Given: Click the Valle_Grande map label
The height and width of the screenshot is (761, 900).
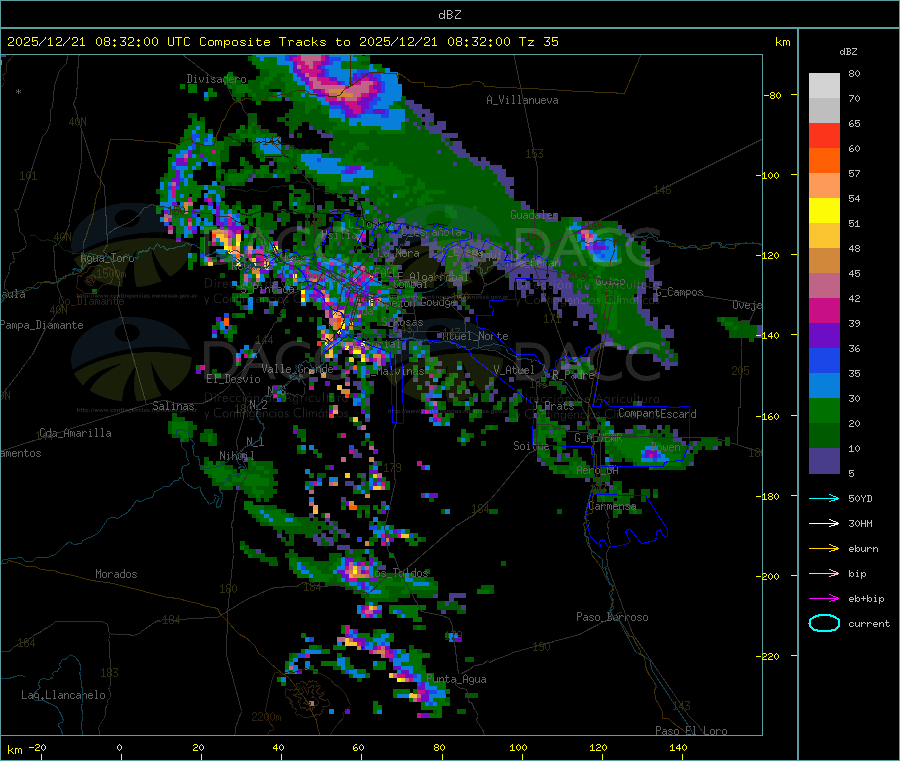Looking at the screenshot, I should coord(297,368).
